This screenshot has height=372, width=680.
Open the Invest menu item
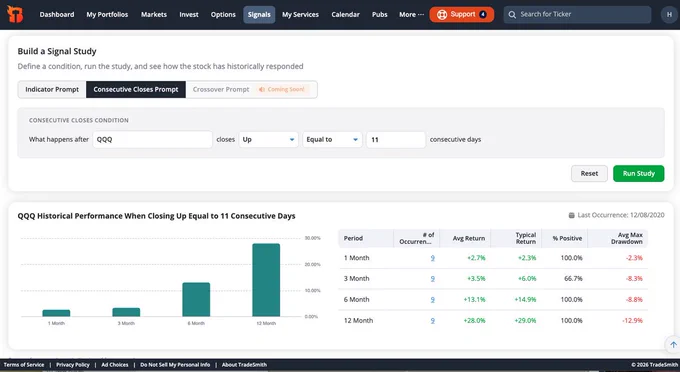(189, 14)
